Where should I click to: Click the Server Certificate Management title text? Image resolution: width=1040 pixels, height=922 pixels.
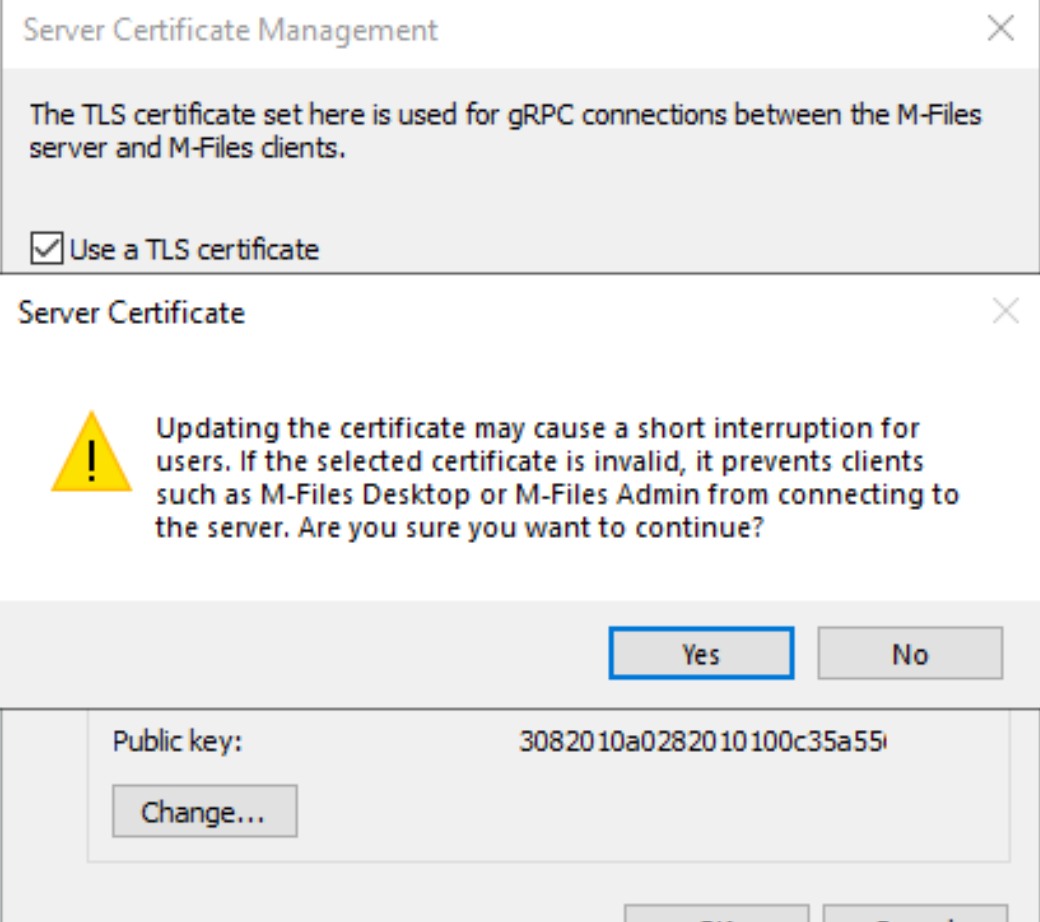(230, 31)
